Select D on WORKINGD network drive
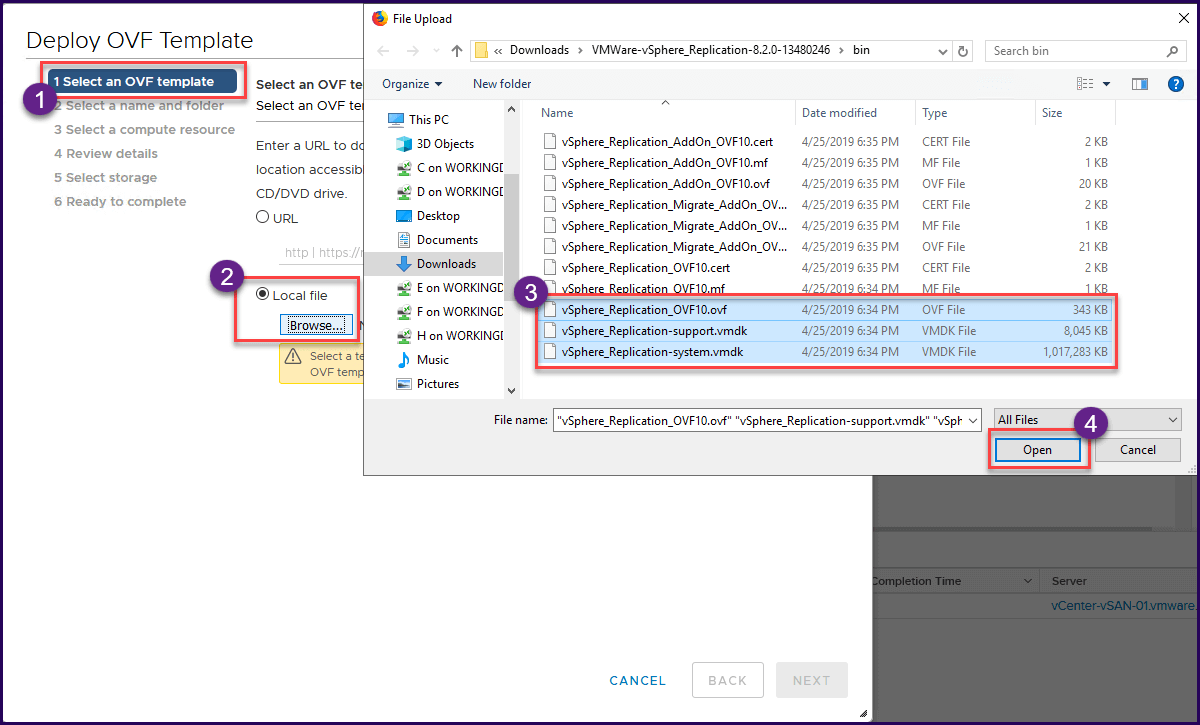Viewport: 1200px width, 725px height. 448,192
